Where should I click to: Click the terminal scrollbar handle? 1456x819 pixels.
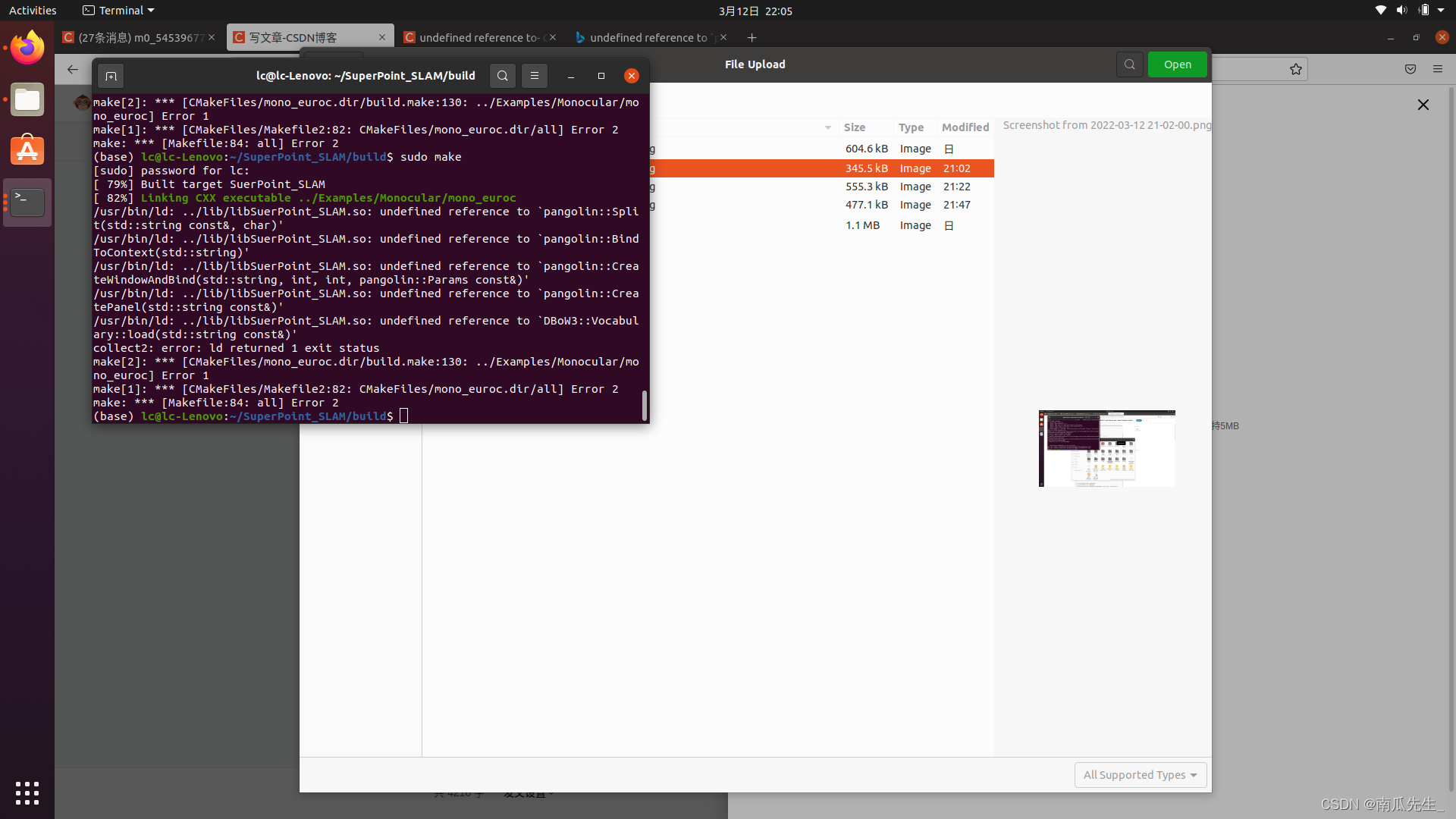(645, 406)
